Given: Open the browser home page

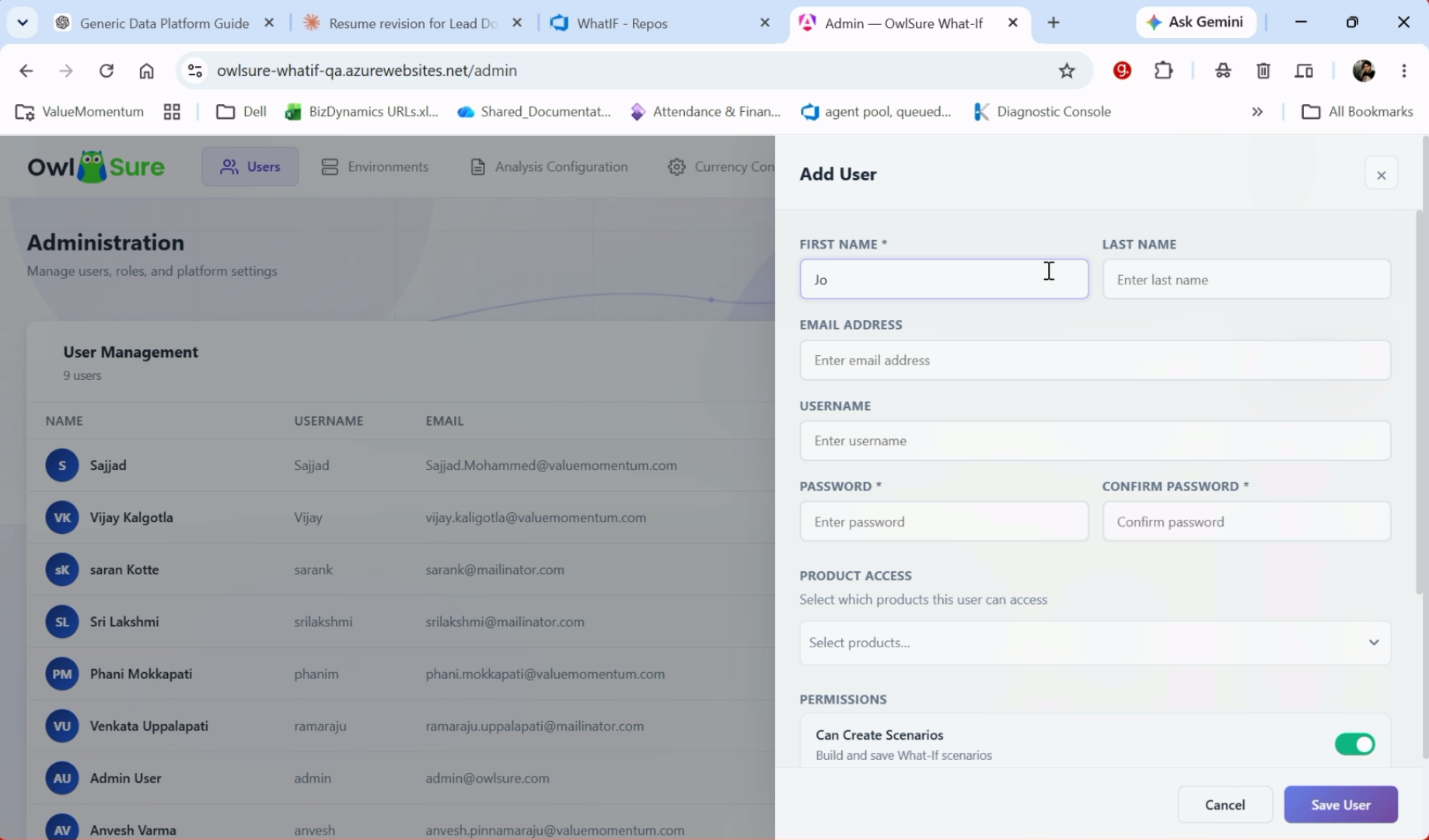Looking at the screenshot, I should click(x=146, y=71).
